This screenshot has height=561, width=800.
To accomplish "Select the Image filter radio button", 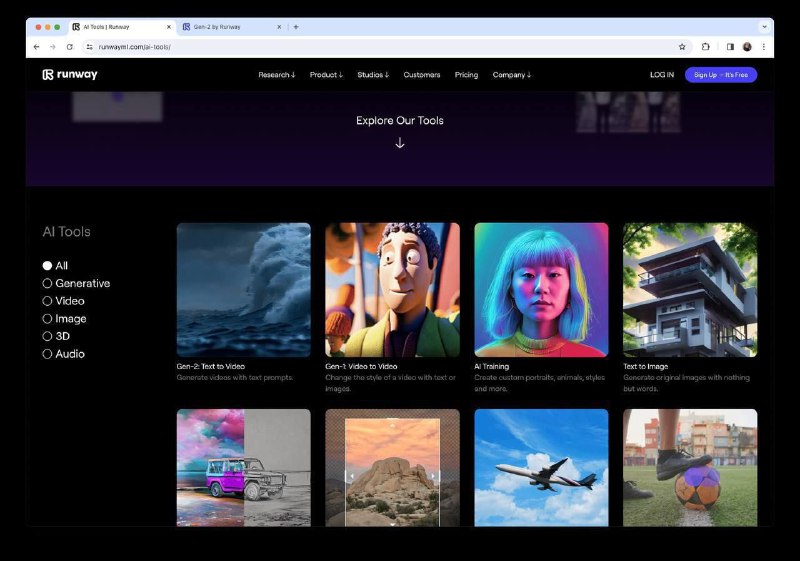I will tap(47, 319).
